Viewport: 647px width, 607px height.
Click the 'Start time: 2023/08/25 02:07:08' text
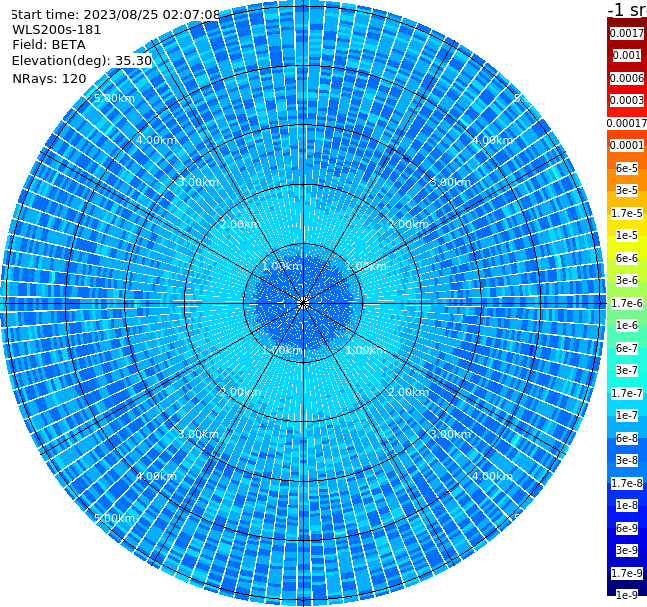coord(116,15)
